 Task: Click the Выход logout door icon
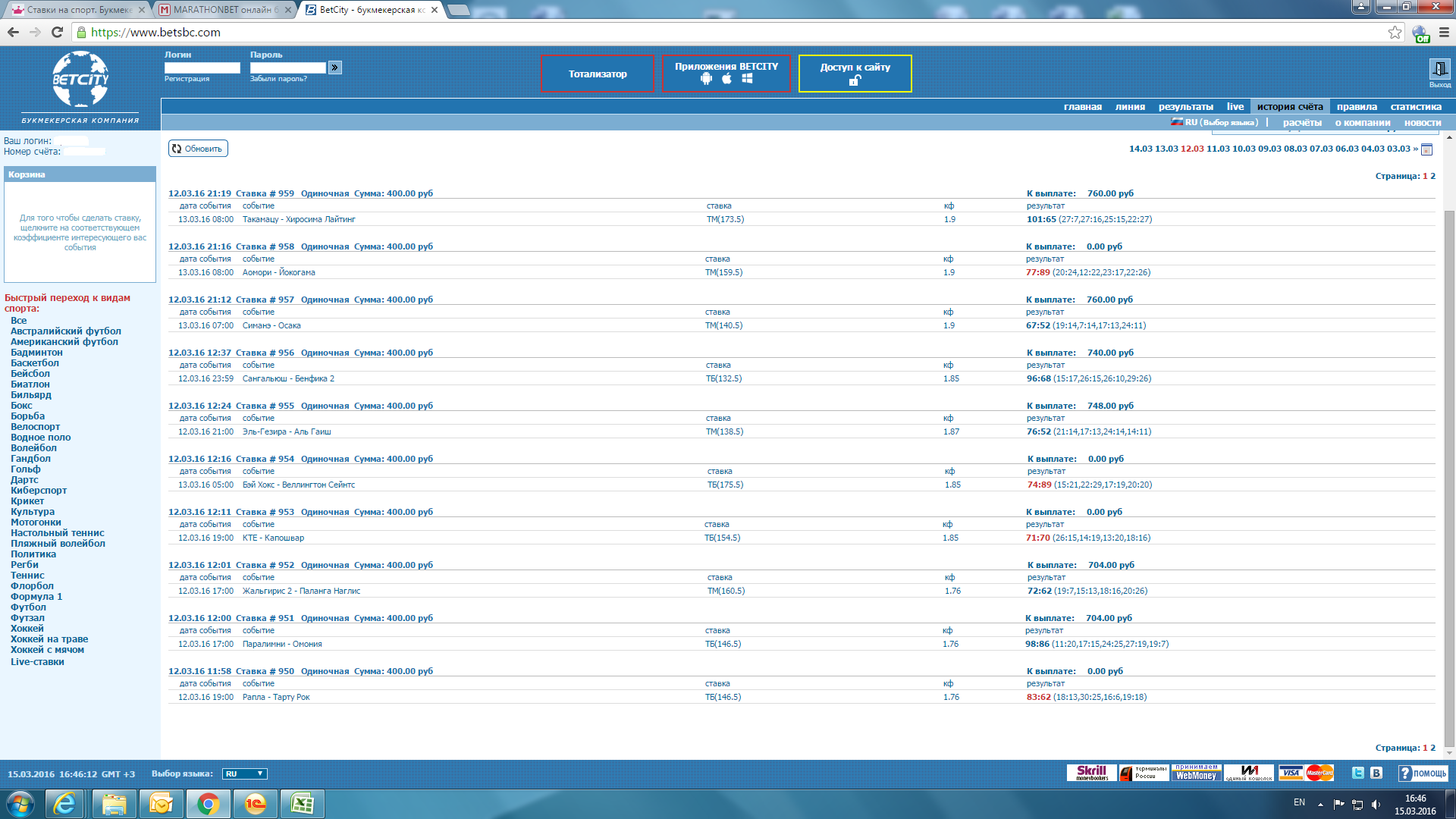tap(1439, 69)
